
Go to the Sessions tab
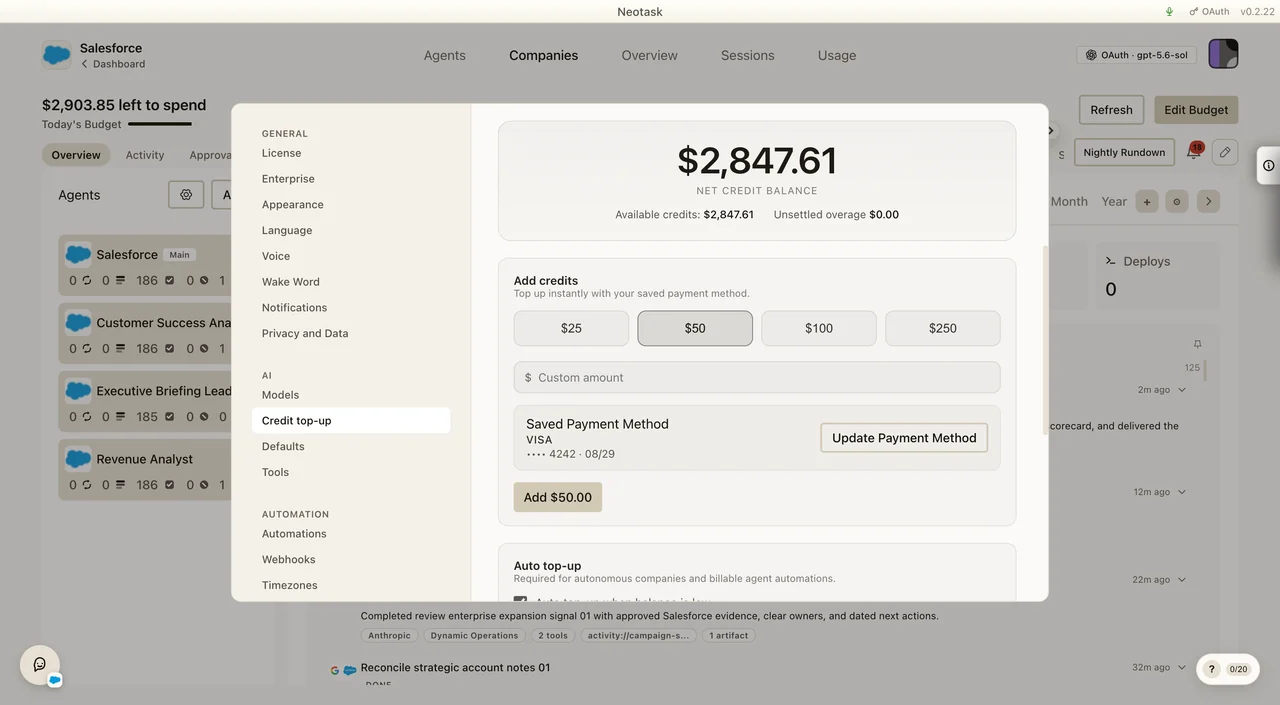pos(747,55)
